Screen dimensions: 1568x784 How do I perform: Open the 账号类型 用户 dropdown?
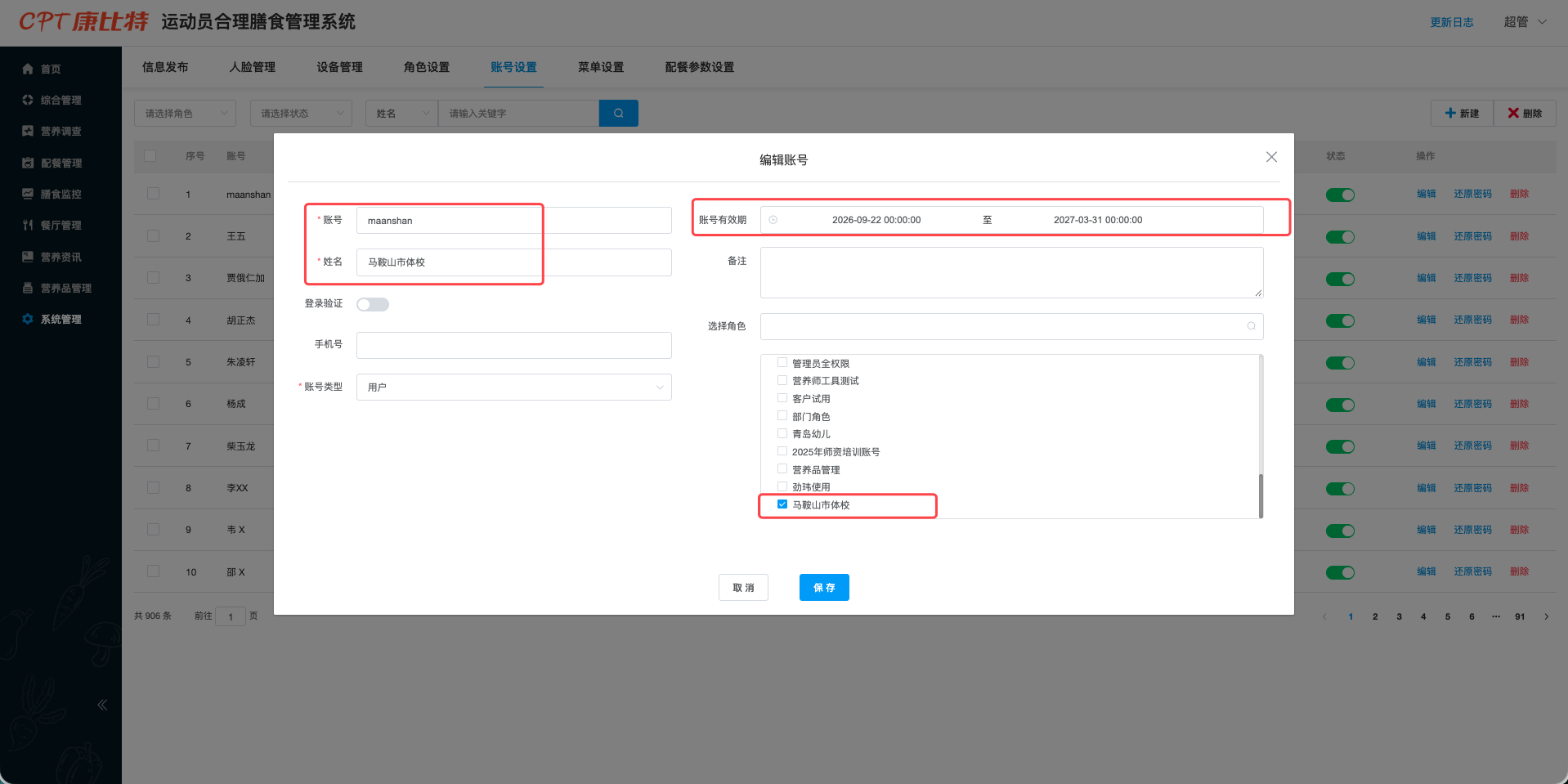click(514, 387)
